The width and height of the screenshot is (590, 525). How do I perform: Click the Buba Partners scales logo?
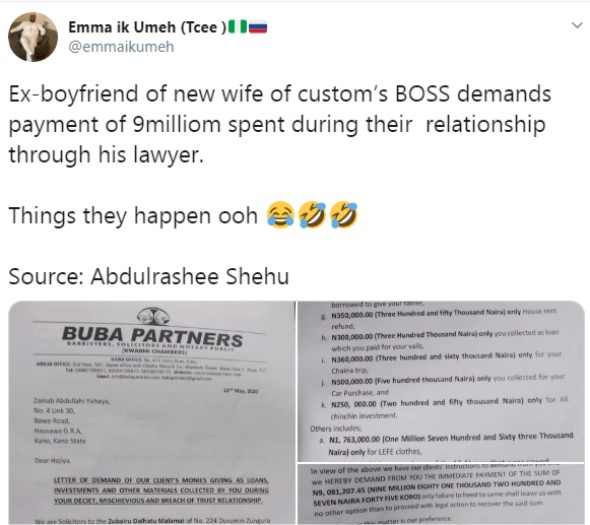[153, 315]
